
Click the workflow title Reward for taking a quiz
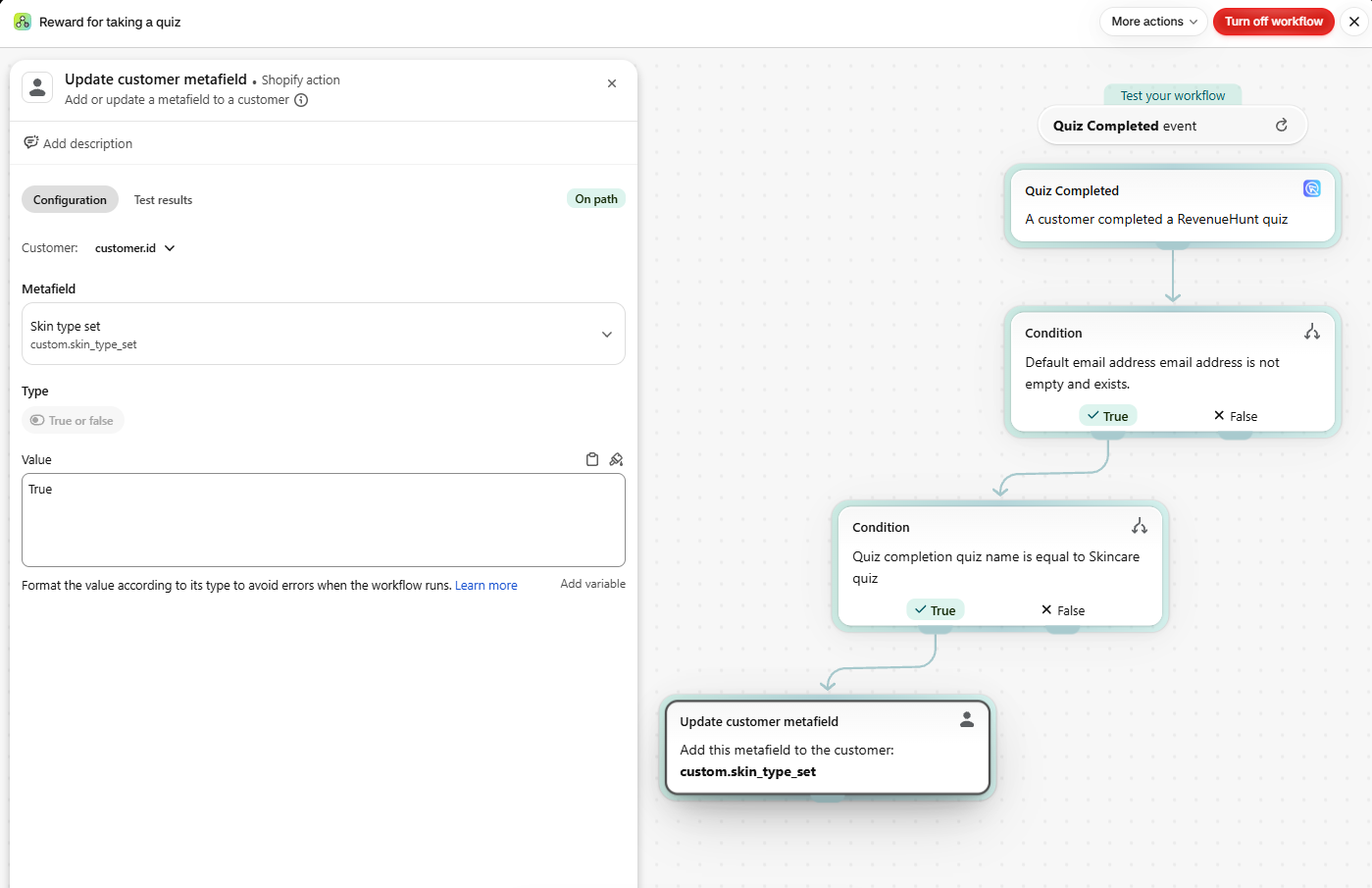point(110,22)
